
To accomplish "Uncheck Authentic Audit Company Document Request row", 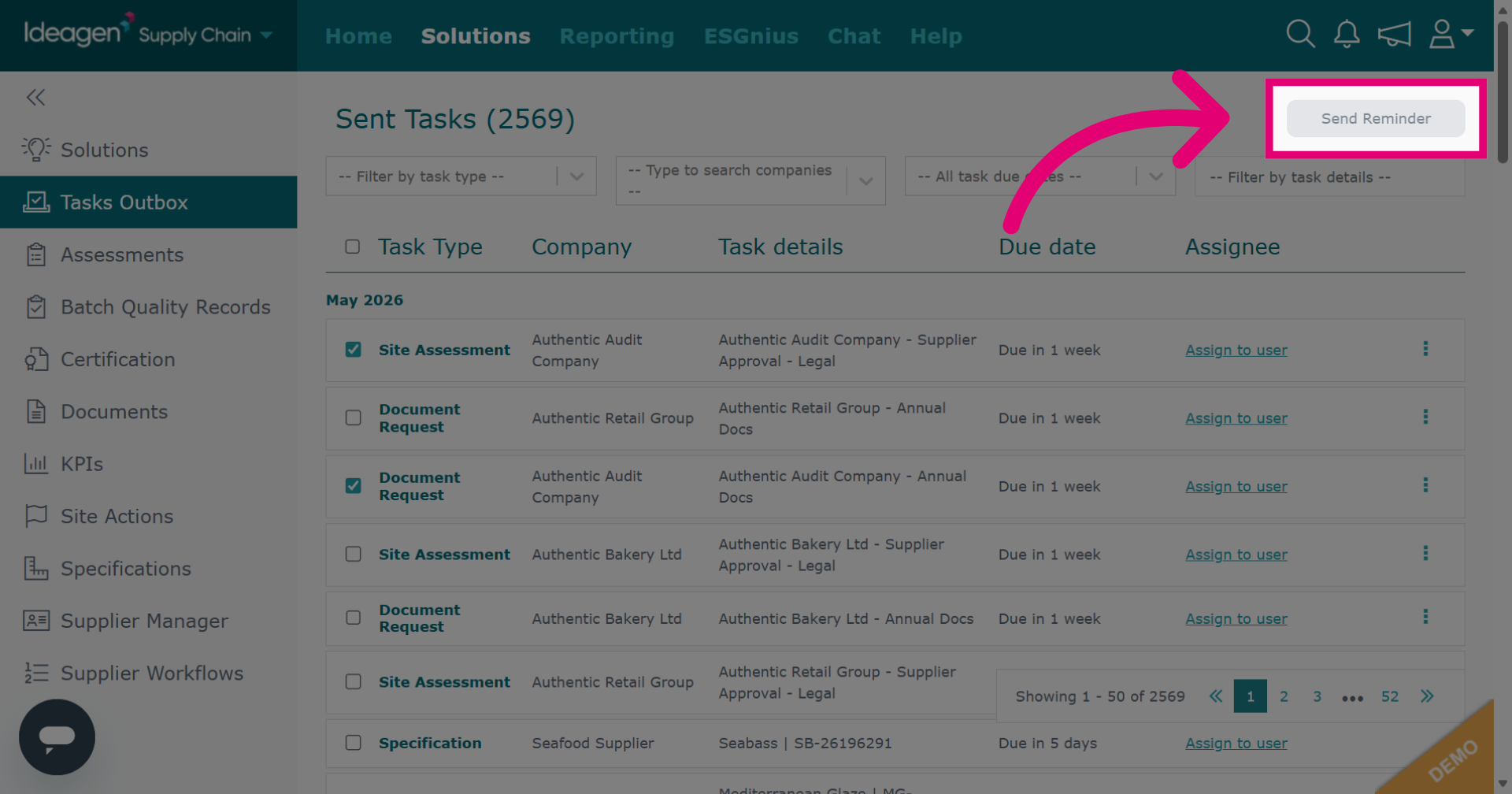I will [353, 485].
